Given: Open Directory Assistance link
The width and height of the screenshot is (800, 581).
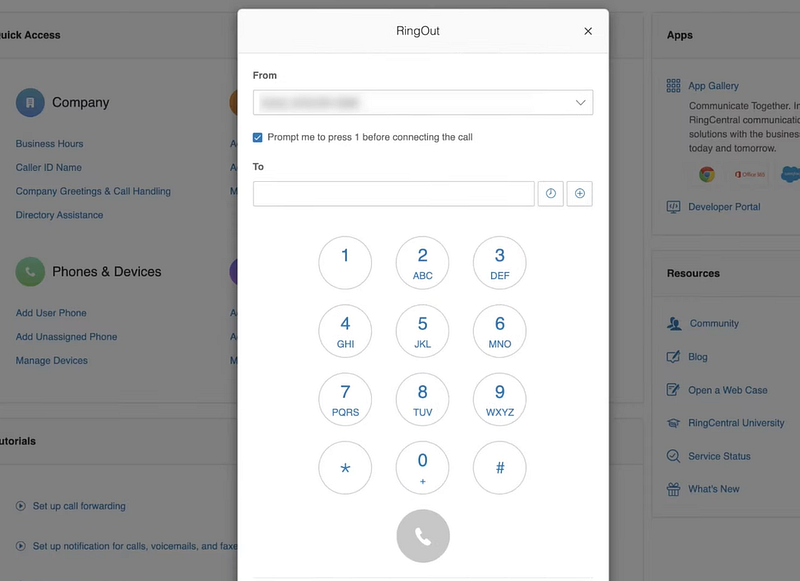Looking at the screenshot, I should 59,215.
